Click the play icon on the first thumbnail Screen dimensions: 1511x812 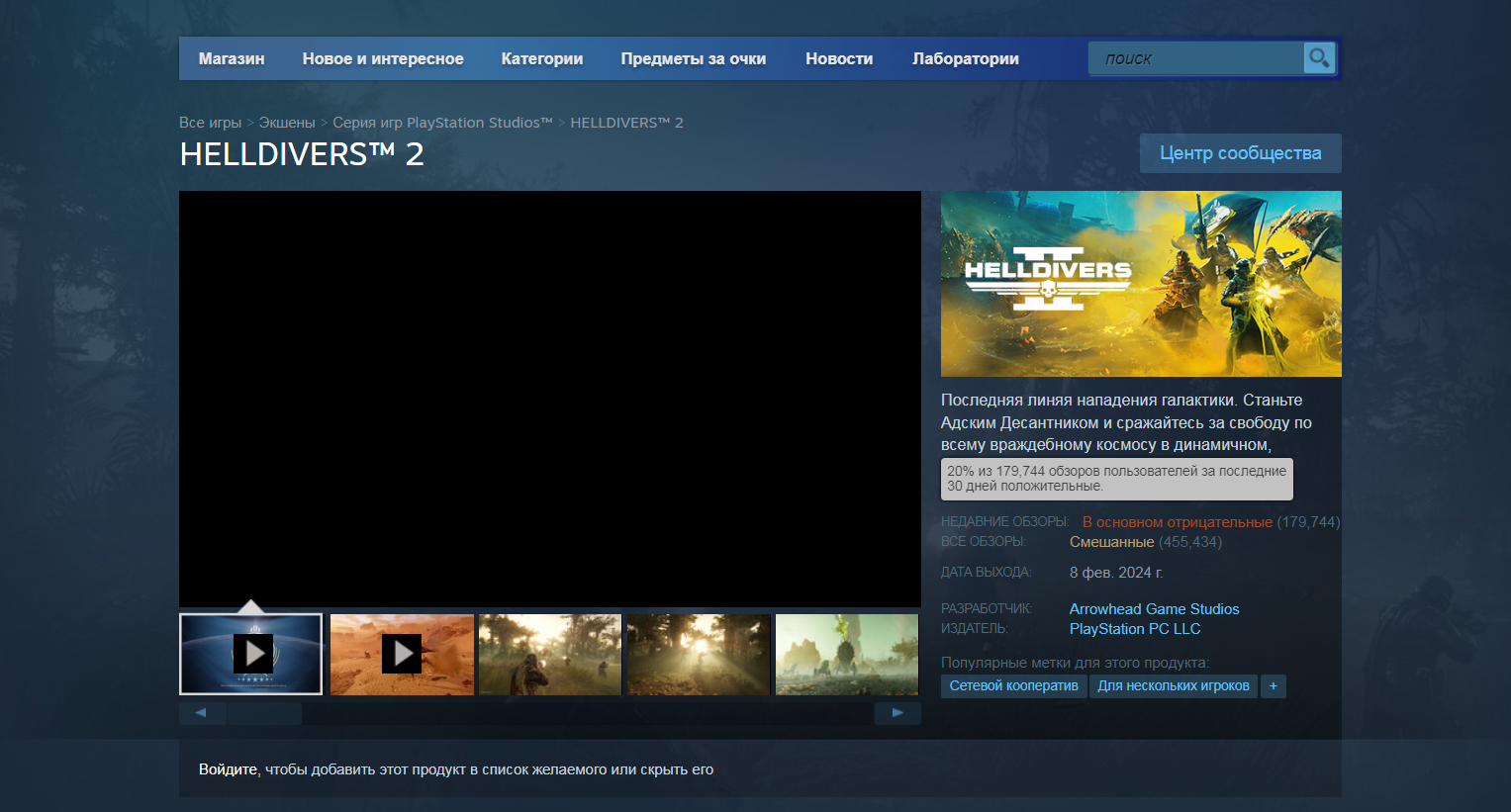[250, 654]
